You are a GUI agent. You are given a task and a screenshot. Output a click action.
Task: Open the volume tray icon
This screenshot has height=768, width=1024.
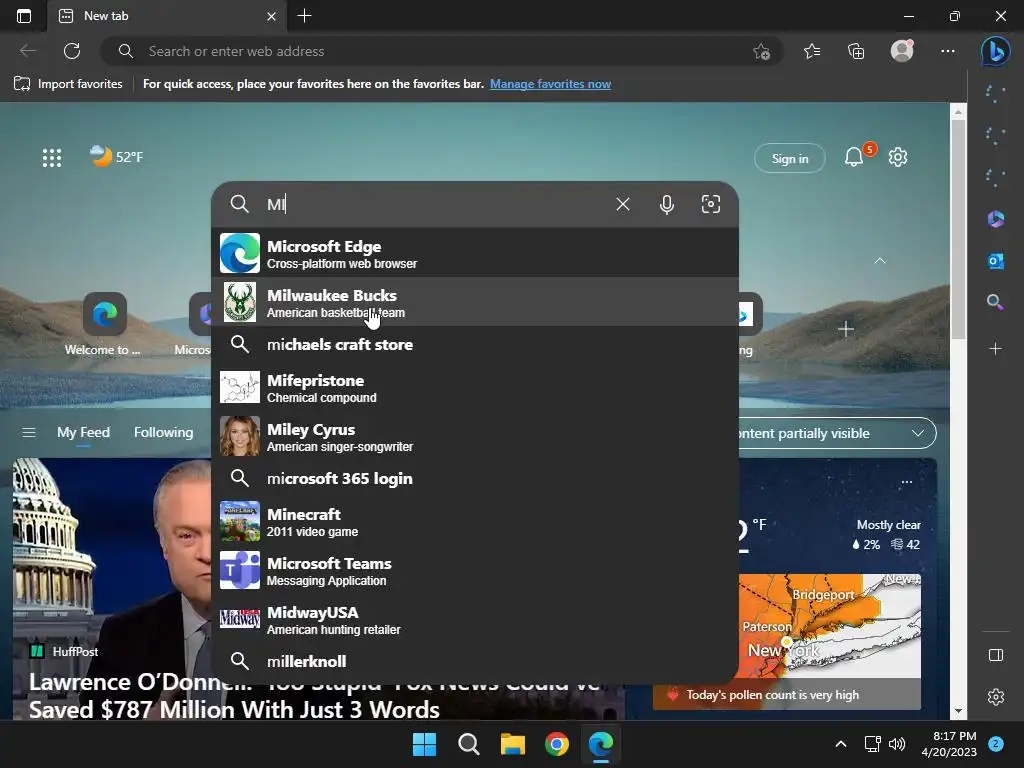(x=897, y=744)
